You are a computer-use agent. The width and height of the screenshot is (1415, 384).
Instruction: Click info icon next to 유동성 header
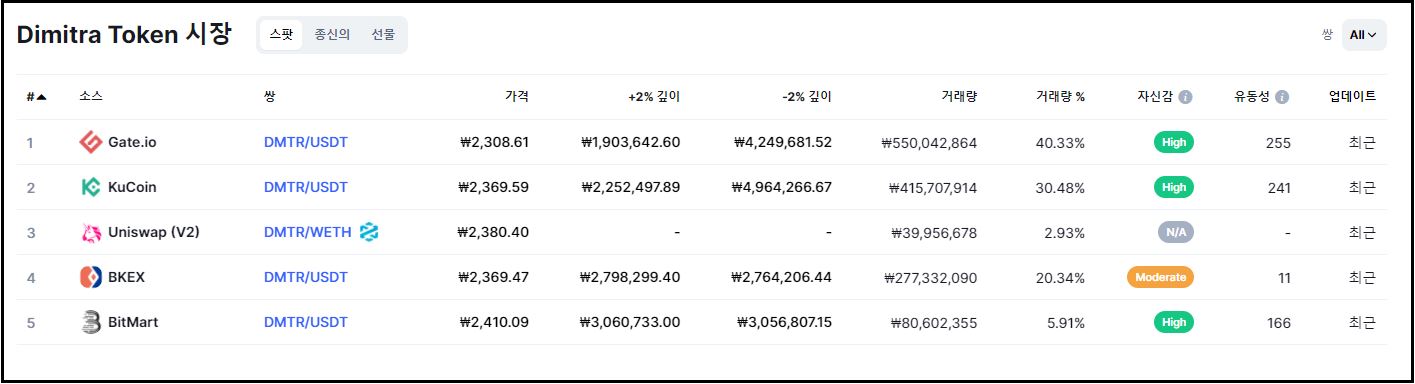pos(1282,97)
